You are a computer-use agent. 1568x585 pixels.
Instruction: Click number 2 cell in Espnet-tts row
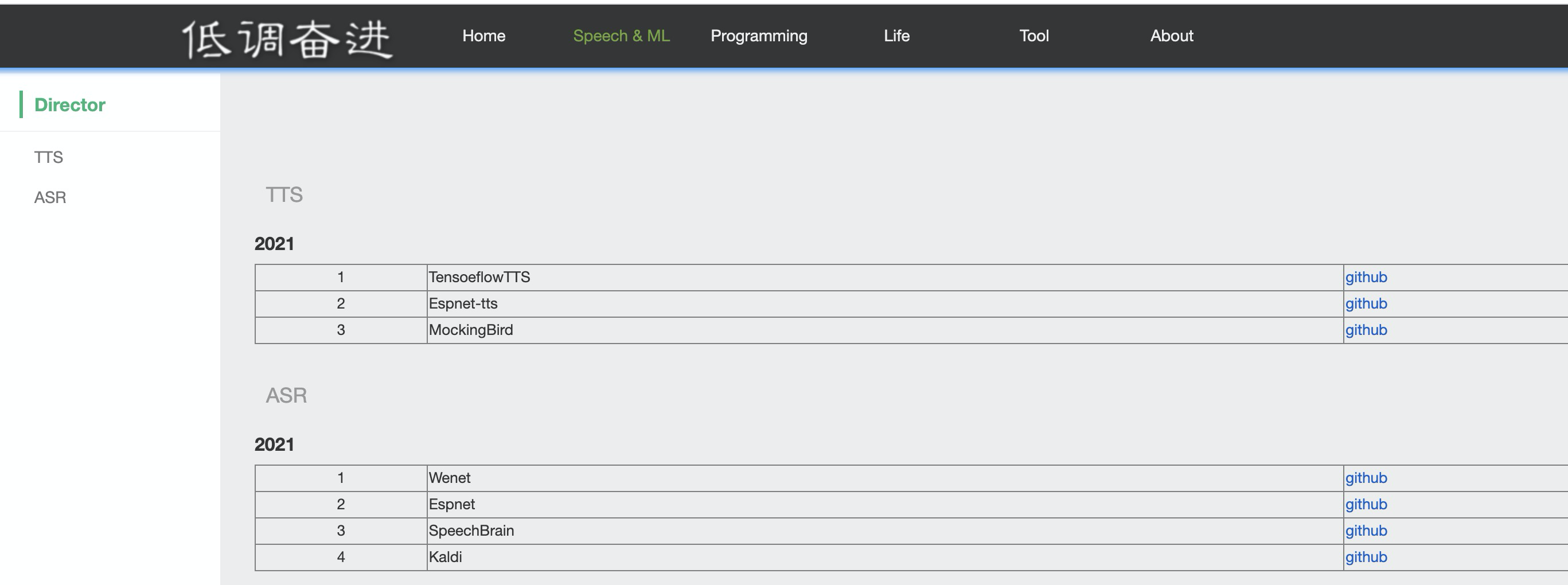(341, 304)
